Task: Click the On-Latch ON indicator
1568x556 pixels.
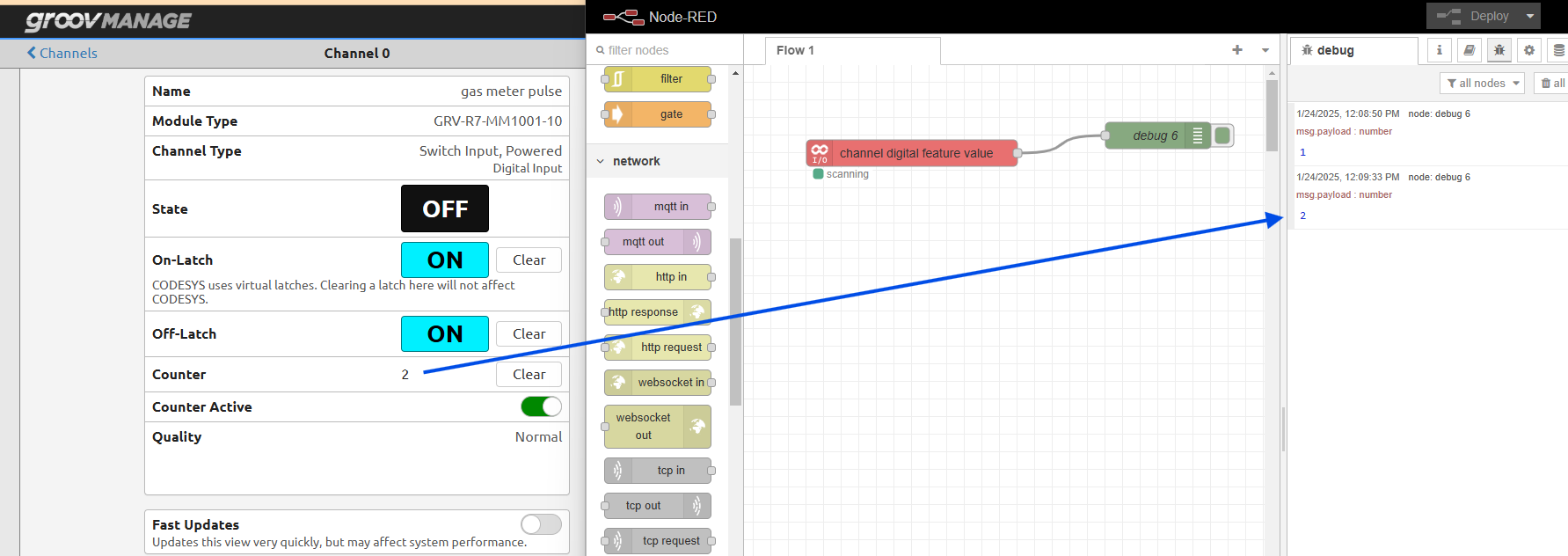Action: pos(445,260)
